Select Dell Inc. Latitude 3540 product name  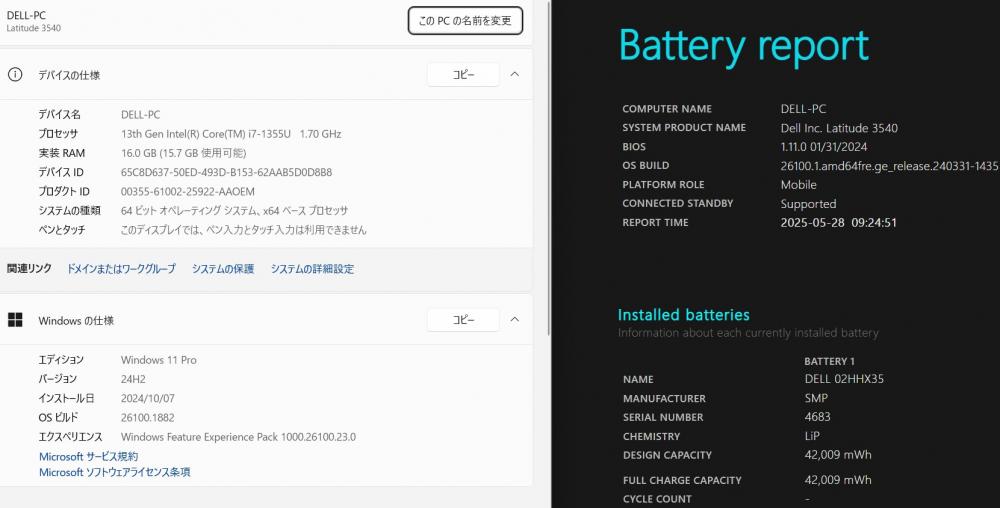839,128
